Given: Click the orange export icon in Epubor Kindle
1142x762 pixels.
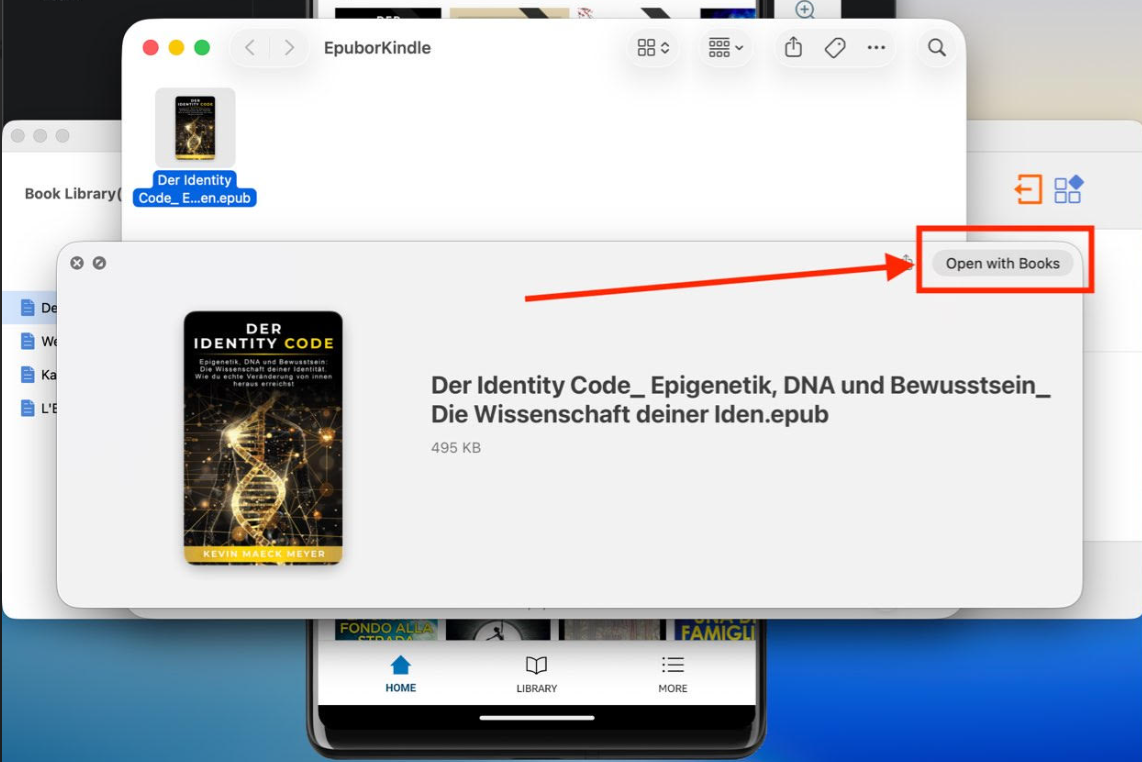Looking at the screenshot, I should [x=1029, y=189].
